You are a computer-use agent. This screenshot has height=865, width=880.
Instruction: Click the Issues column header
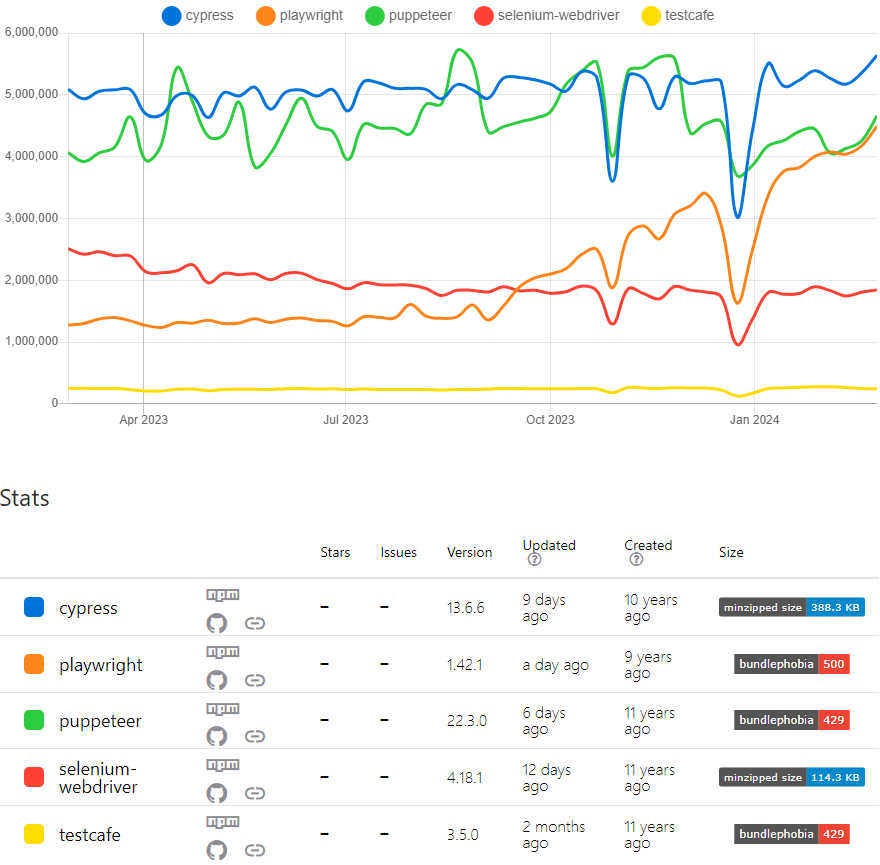(398, 552)
